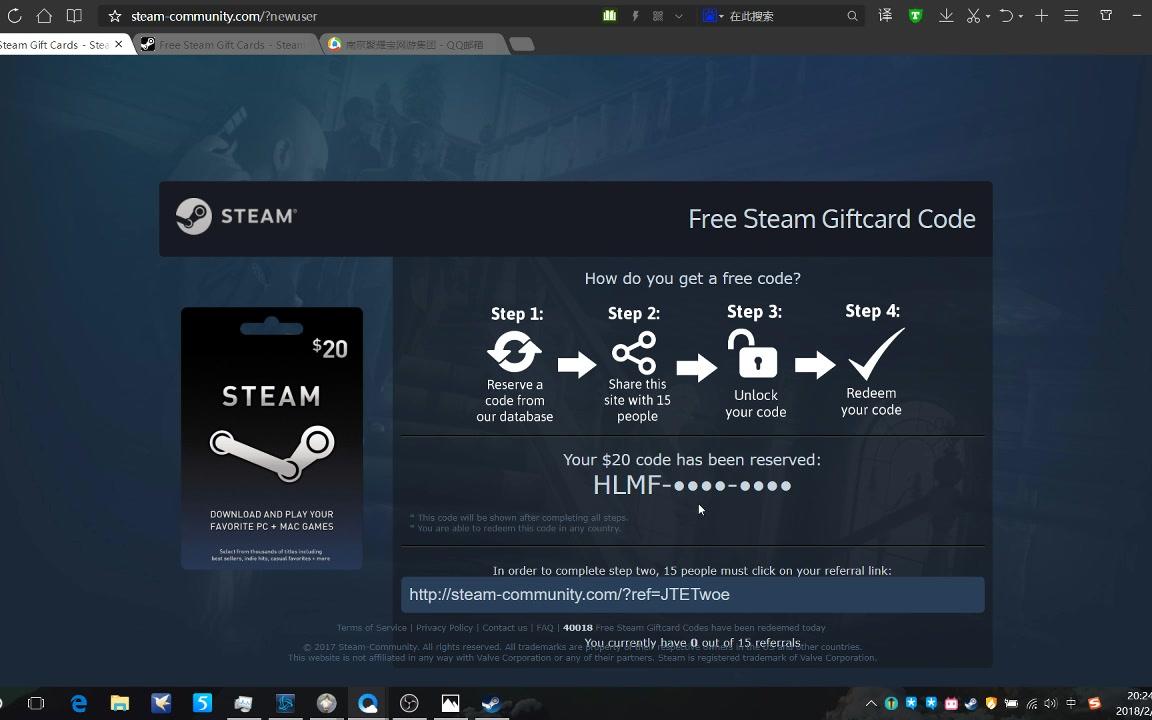Click the Sogou S input method icon
Viewport: 1152px width, 720px height.
tap(1095, 703)
